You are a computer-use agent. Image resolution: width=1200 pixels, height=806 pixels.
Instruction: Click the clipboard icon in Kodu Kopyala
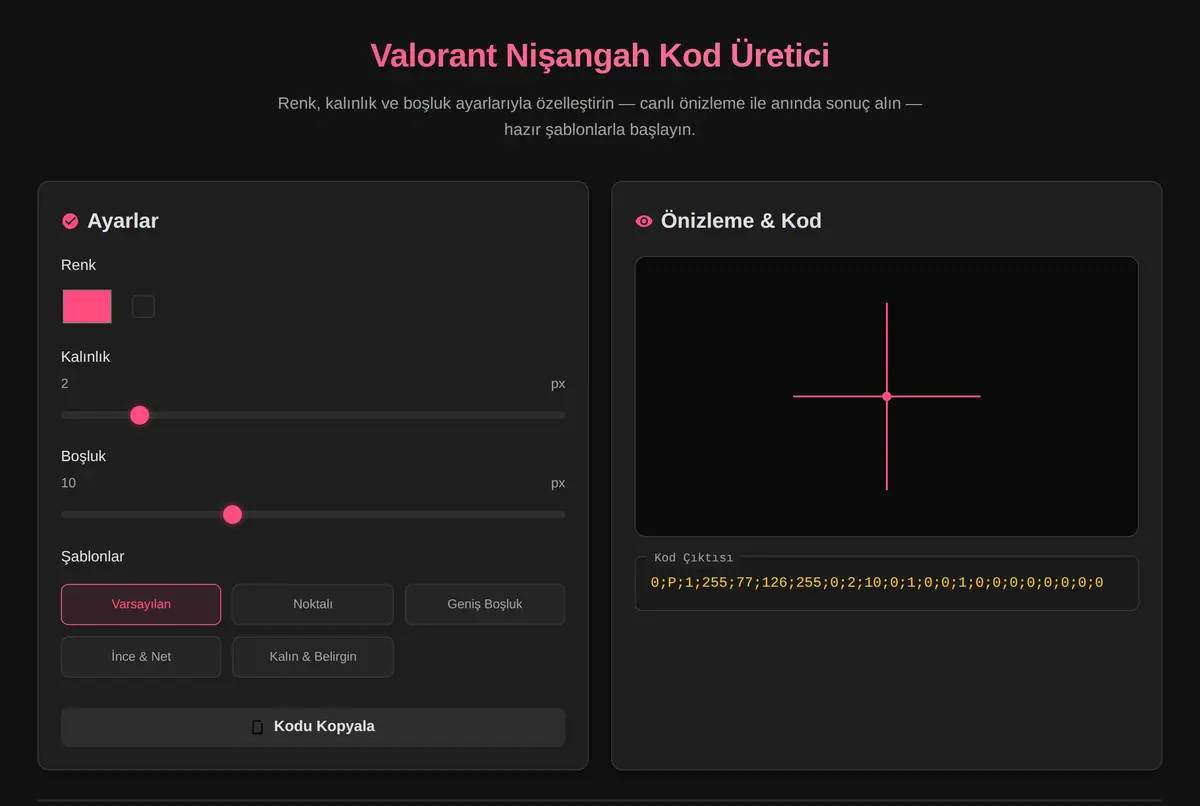point(258,727)
